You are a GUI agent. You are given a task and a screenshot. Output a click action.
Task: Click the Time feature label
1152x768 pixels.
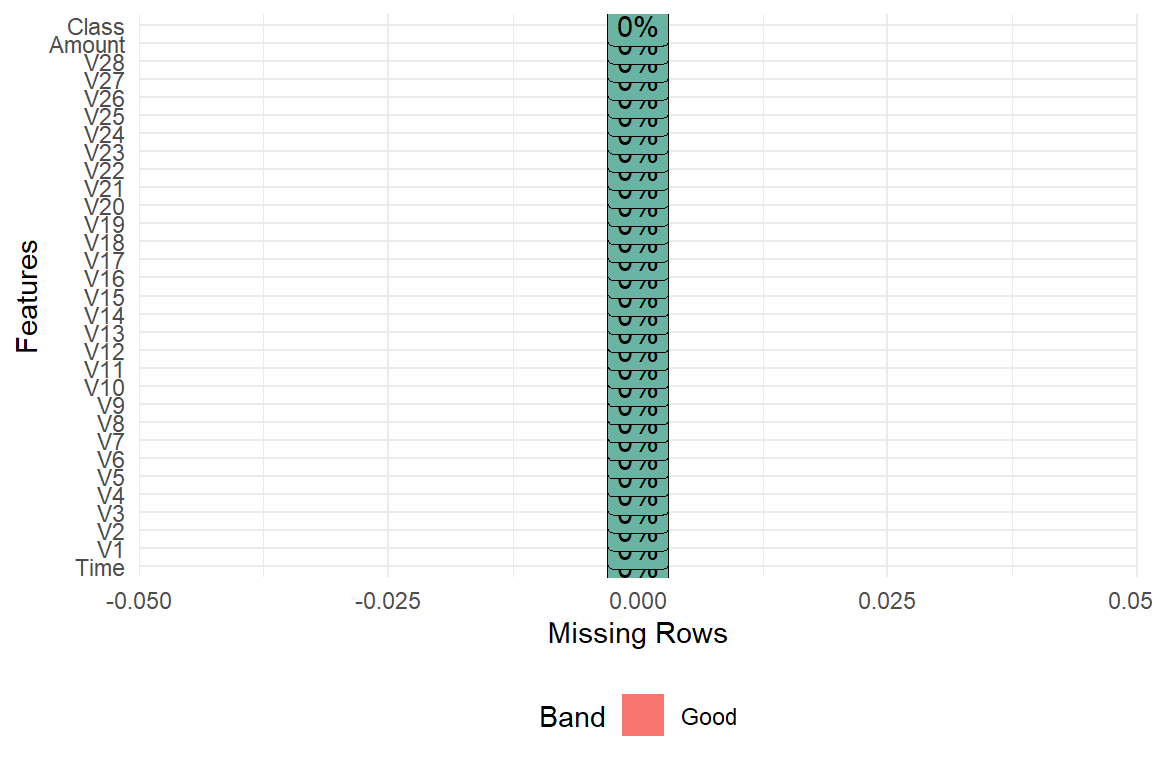100,568
